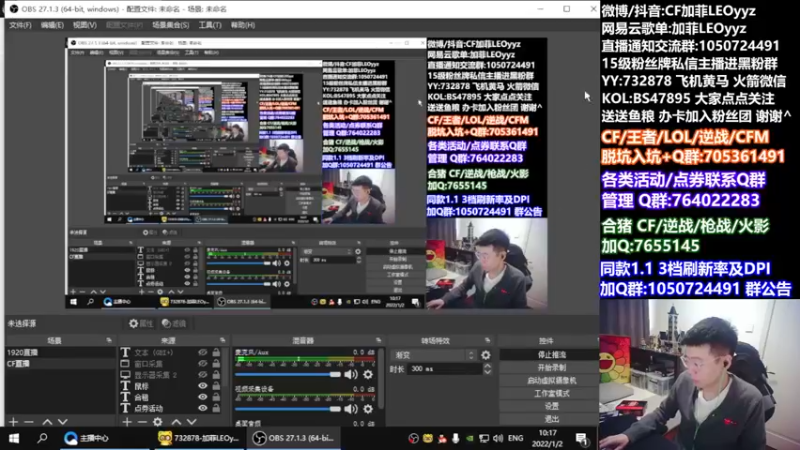Open the 帮助(H) menu
Viewport: 800px width, 450px height.
(x=243, y=25)
